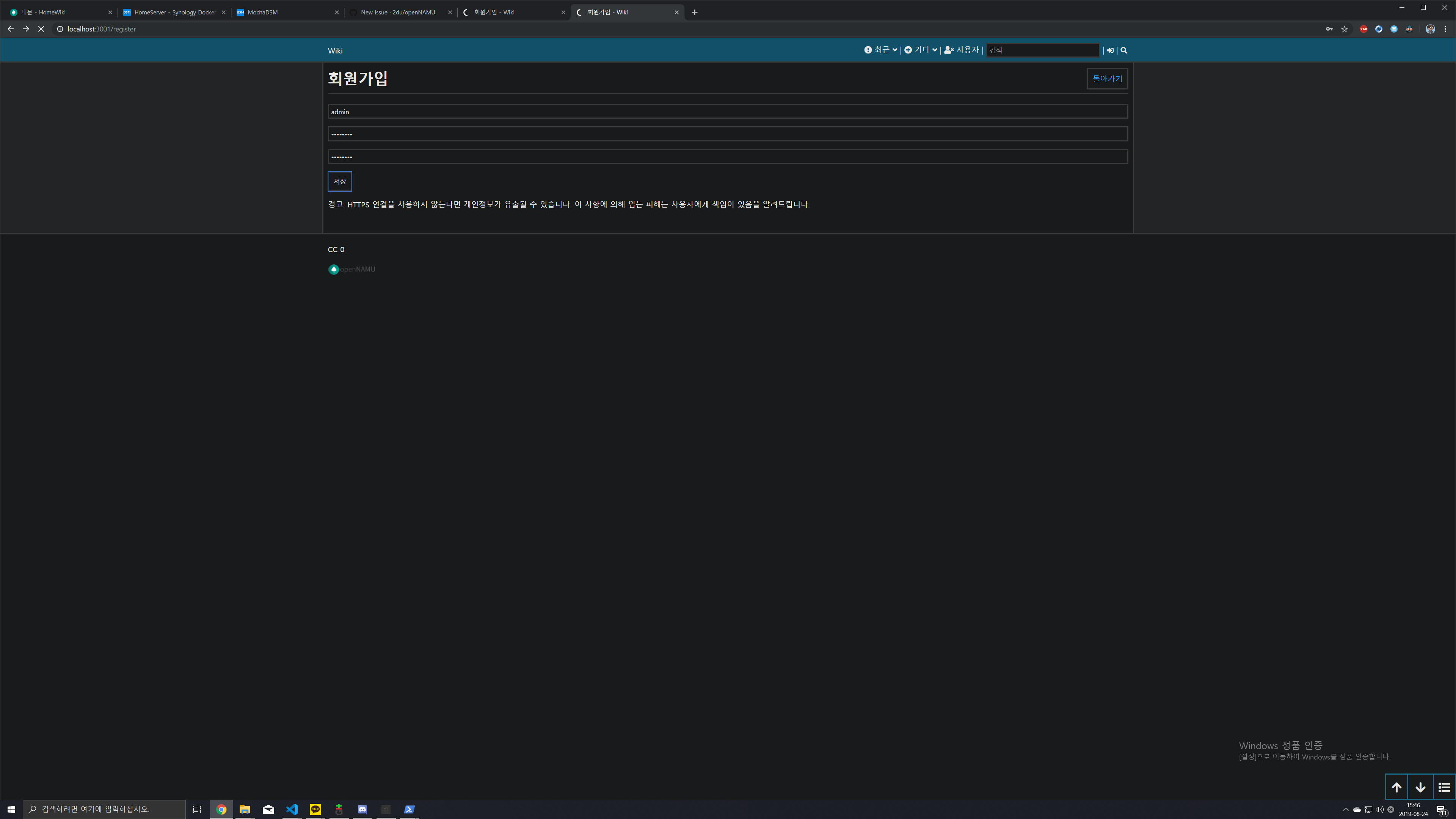
Task: Open PowerShell from the taskbar
Action: [409, 810]
